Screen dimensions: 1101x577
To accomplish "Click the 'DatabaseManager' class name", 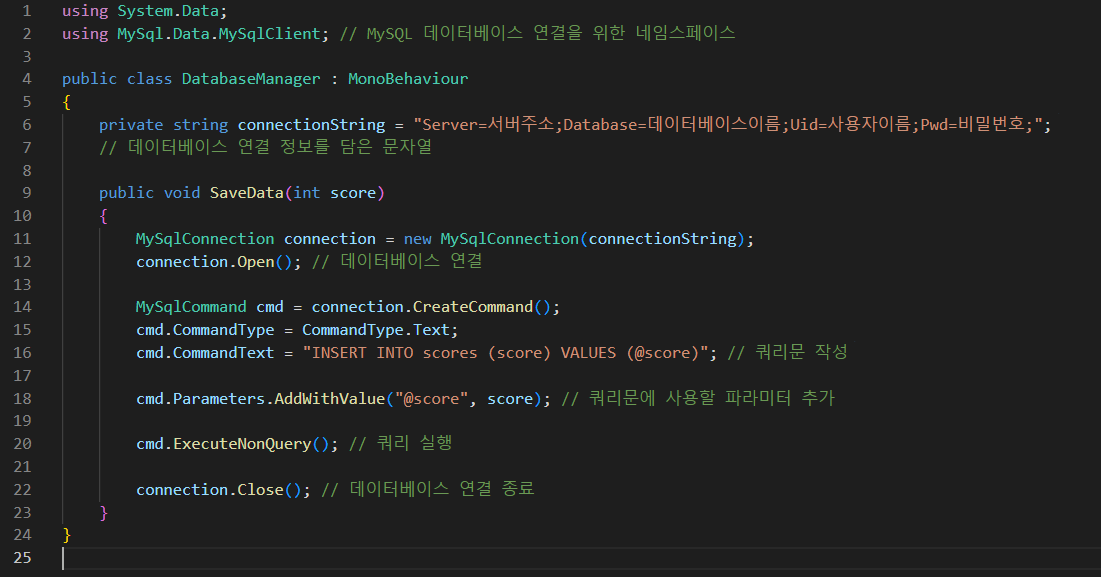I will pyautogui.click(x=251, y=79).
